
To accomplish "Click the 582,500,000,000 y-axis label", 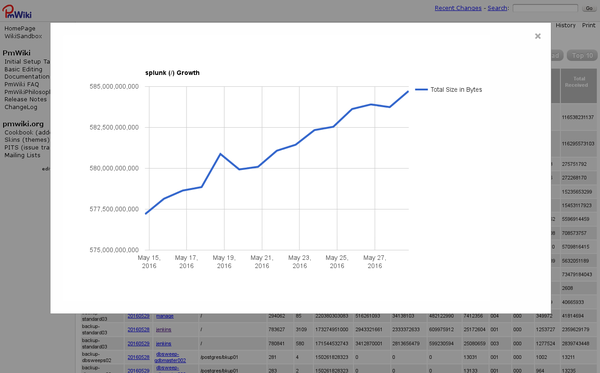I will [x=114, y=127].
